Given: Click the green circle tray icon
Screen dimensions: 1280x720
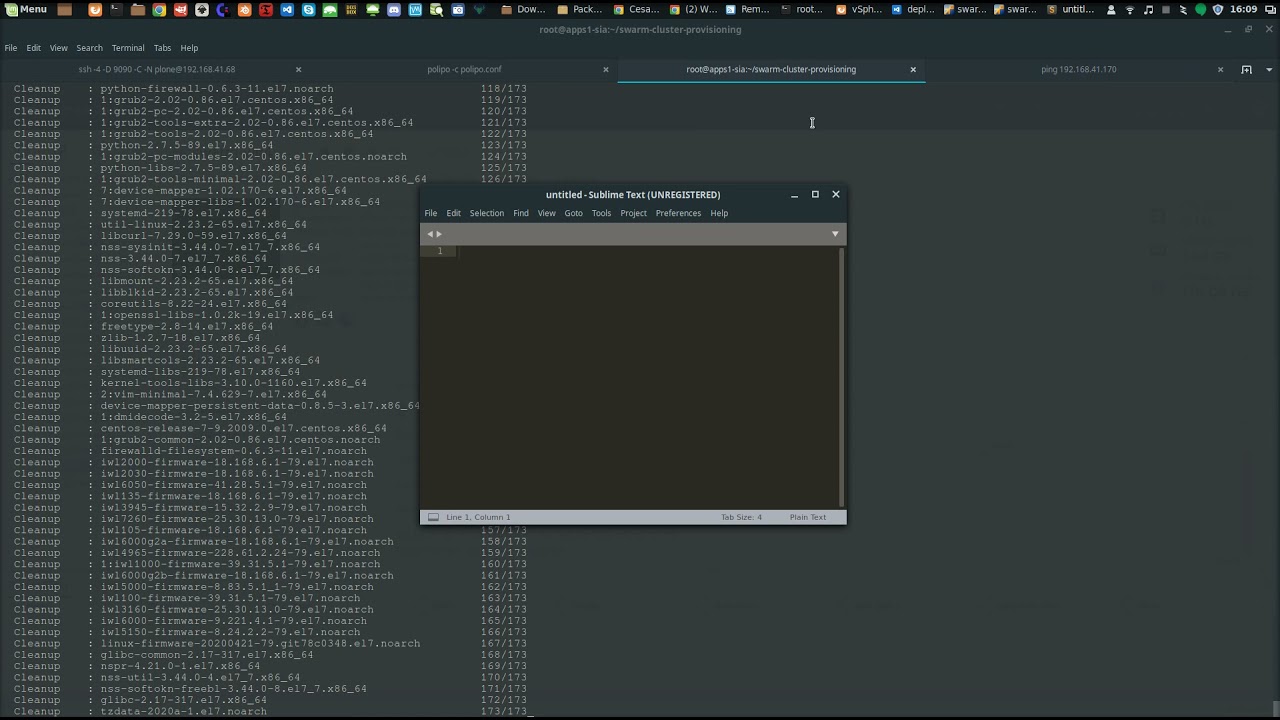Looking at the screenshot, I should [1201, 9].
